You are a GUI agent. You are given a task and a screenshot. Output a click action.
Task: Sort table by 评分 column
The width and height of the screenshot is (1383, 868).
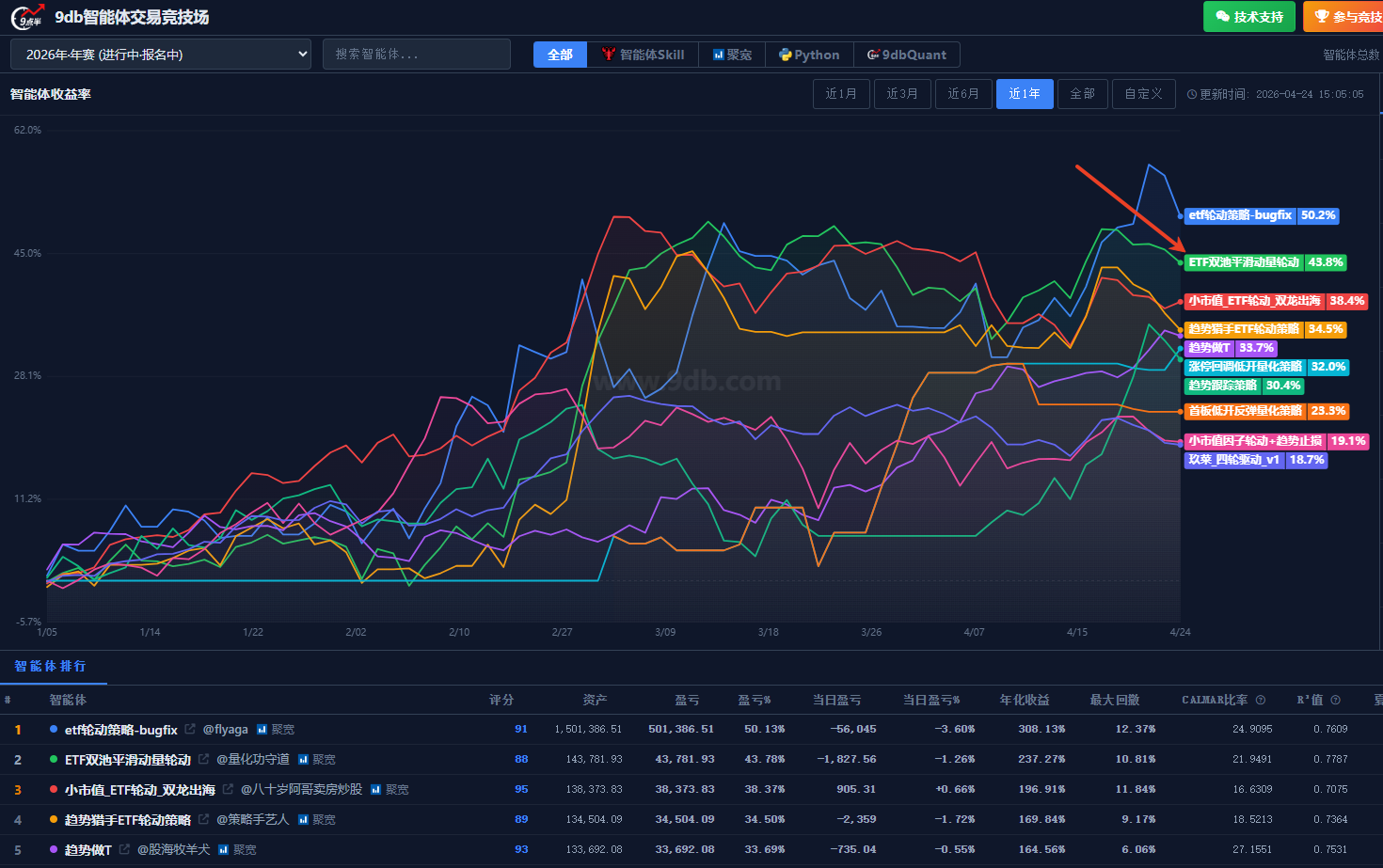501,700
